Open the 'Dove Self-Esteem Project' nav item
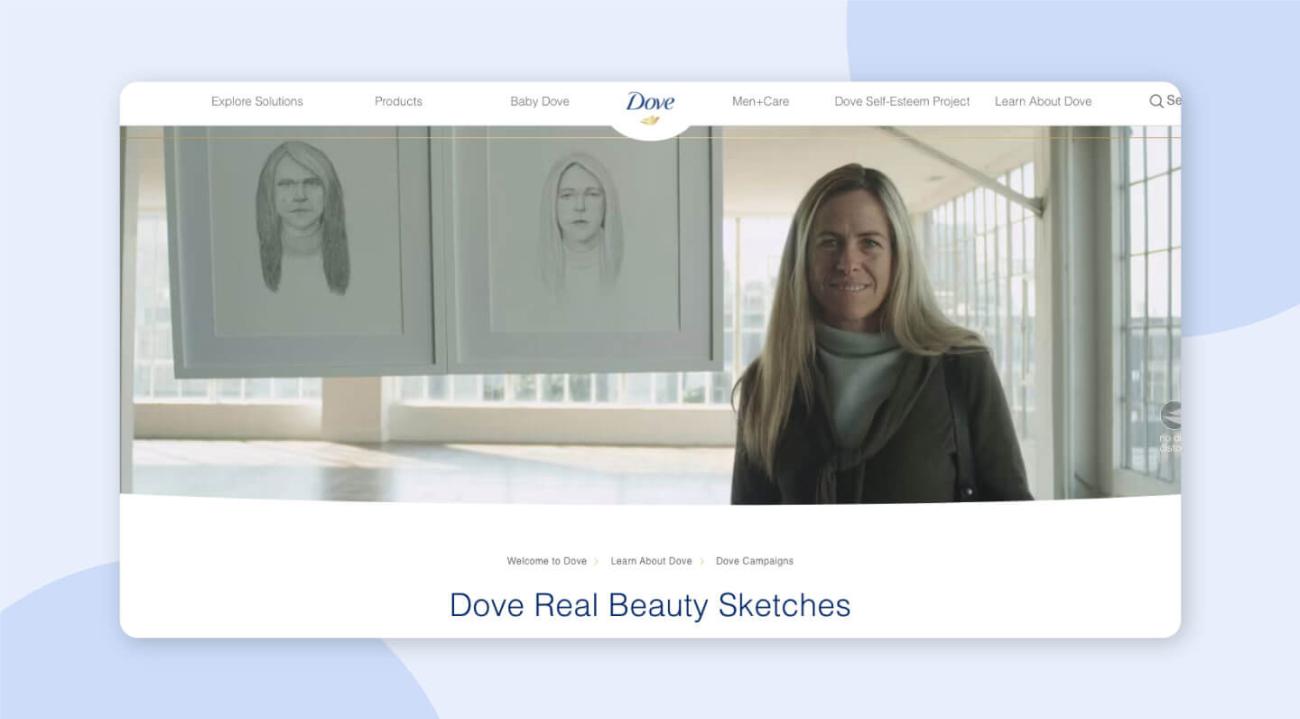Viewport: 1300px width, 719px height. (x=901, y=101)
